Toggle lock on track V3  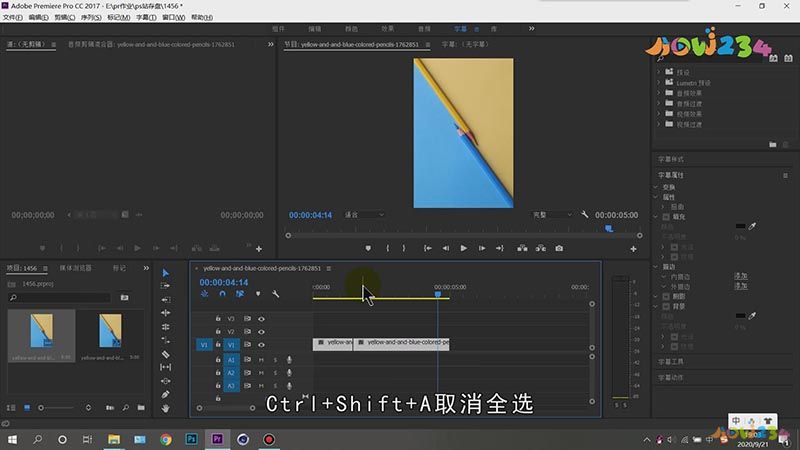218,318
